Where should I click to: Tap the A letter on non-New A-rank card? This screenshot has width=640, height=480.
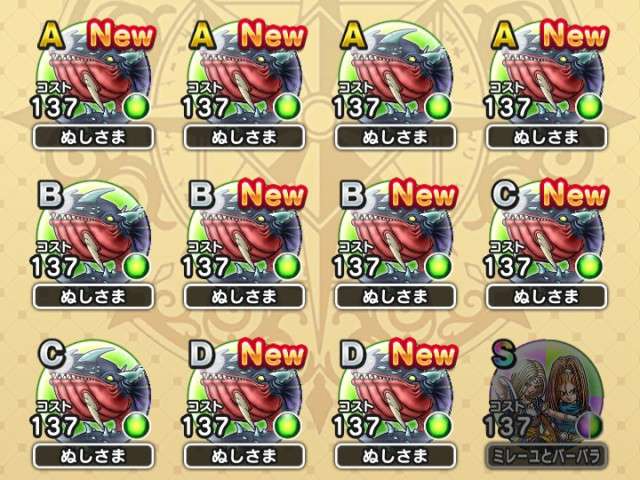353,35
